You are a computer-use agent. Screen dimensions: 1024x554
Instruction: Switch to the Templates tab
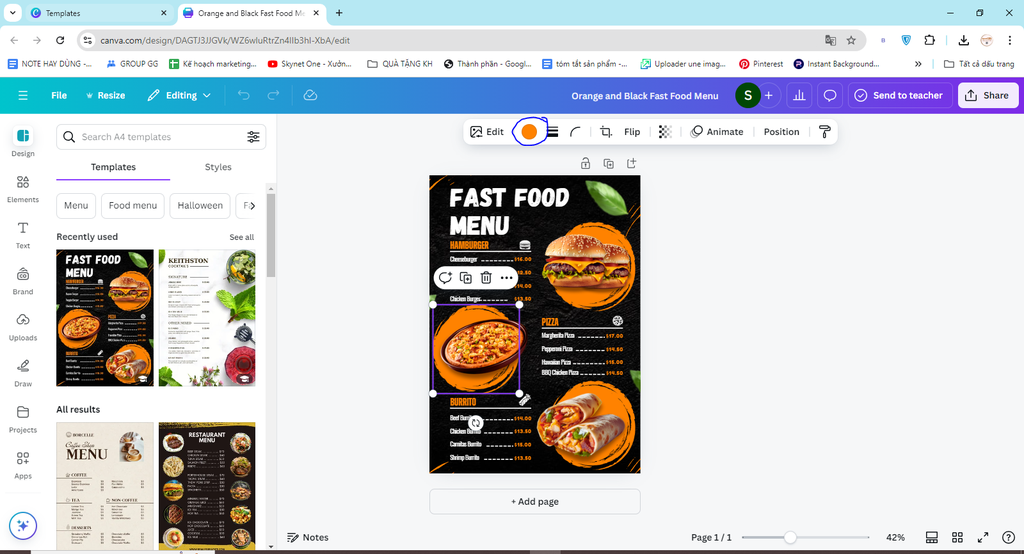(113, 167)
